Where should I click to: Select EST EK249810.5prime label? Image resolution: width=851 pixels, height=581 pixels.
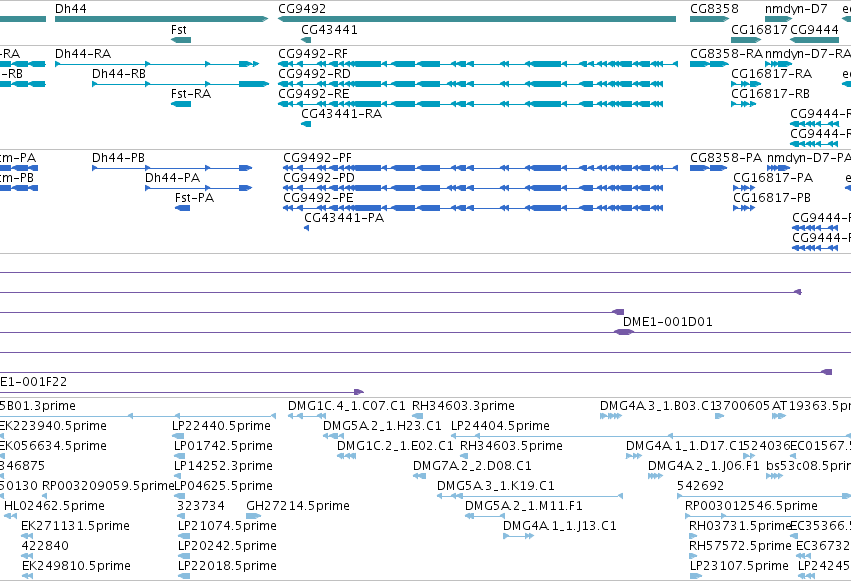click(x=77, y=566)
